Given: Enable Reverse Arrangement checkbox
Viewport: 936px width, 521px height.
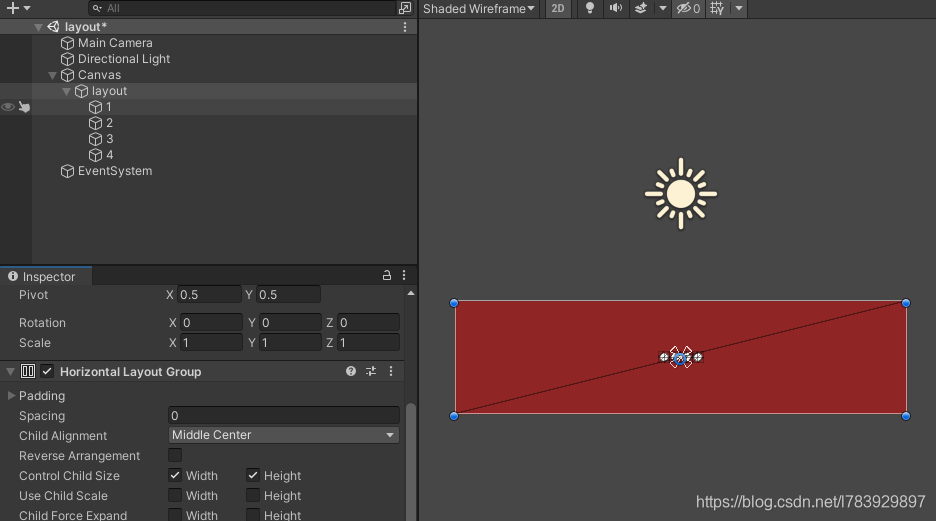Looking at the screenshot, I should [x=175, y=455].
